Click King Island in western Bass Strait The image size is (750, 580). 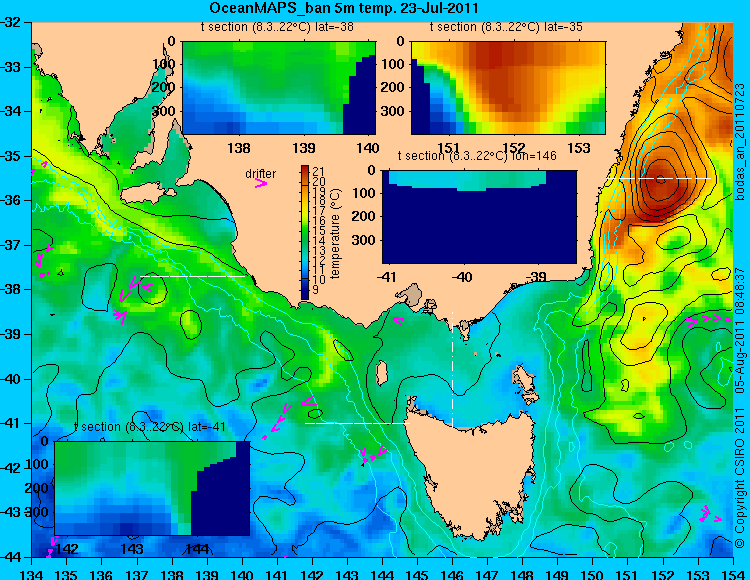[382, 373]
